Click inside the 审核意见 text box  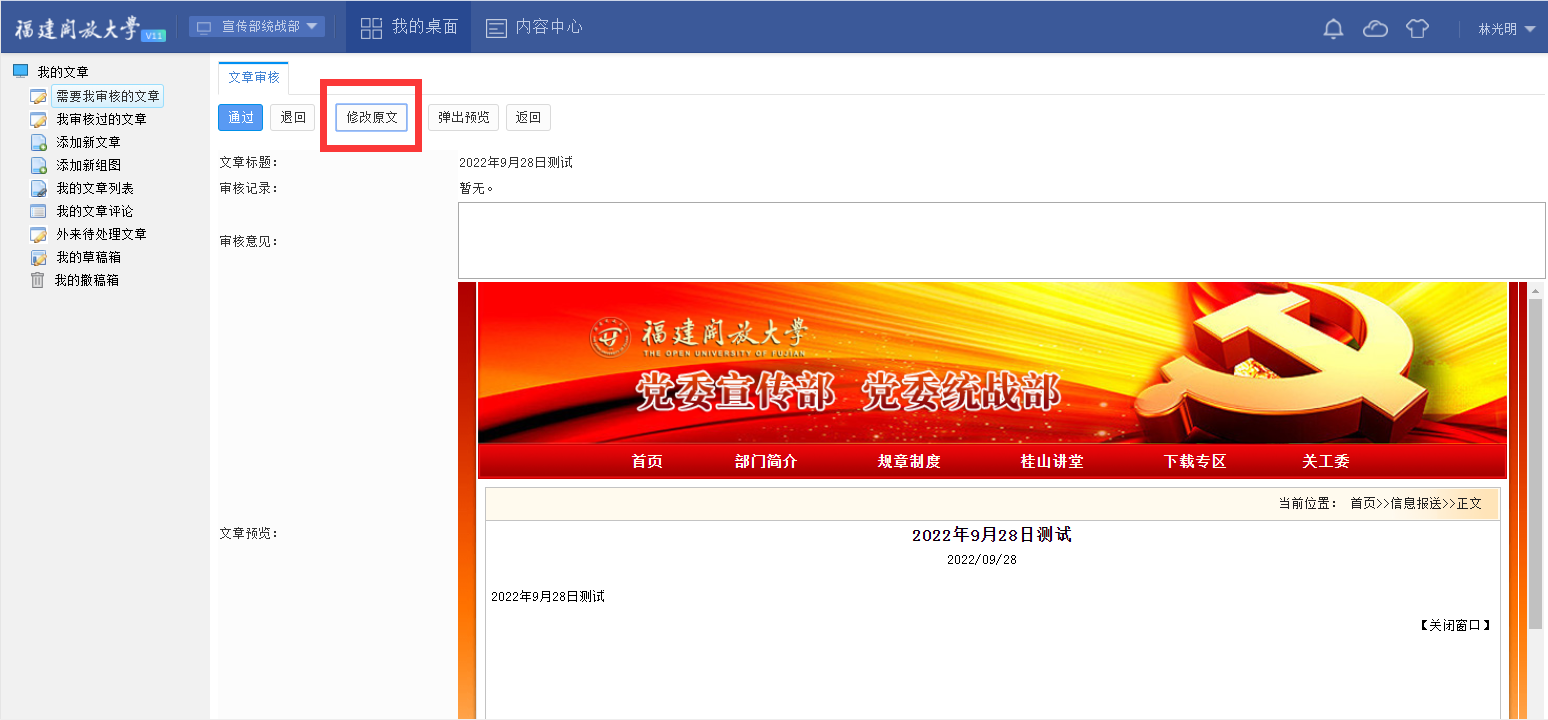[1000, 240]
